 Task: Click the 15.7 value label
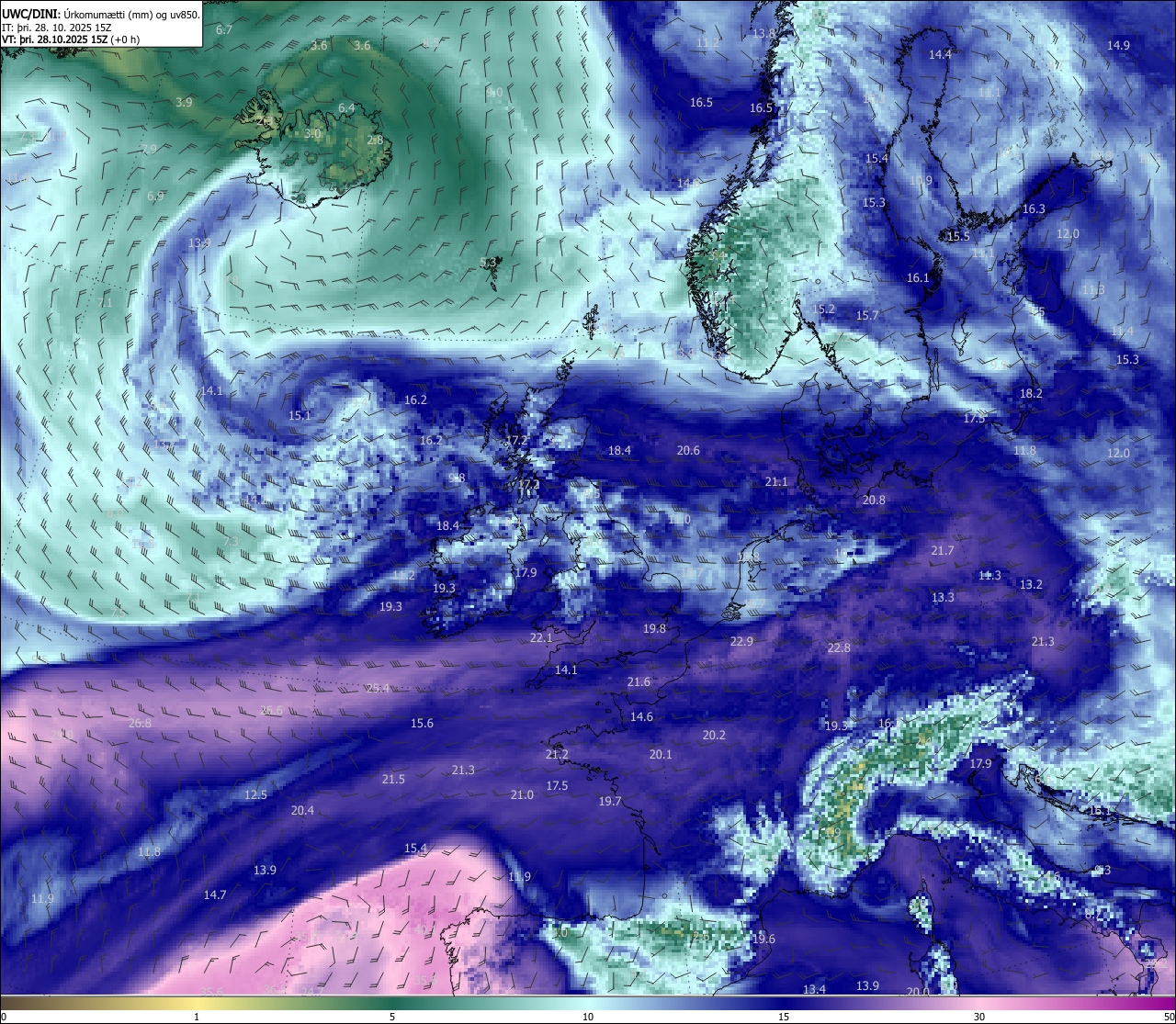867,316
